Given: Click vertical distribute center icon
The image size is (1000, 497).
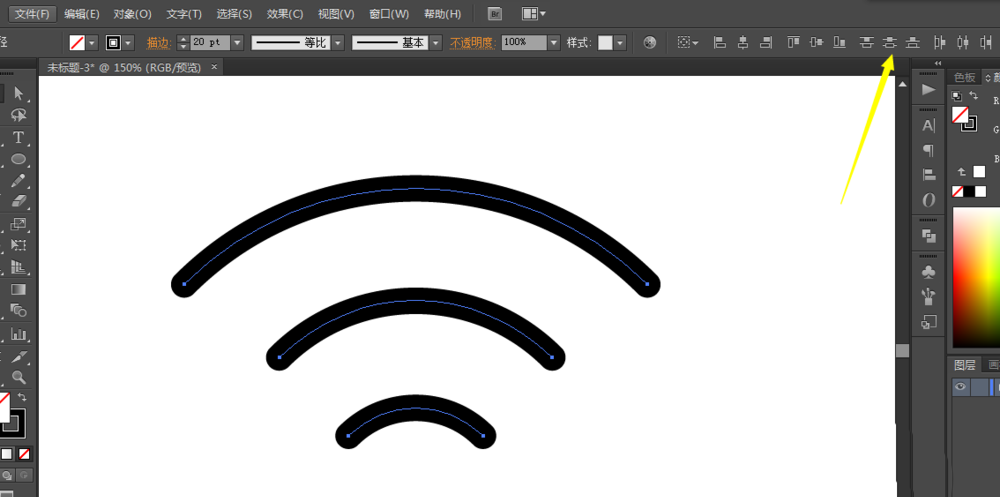Looking at the screenshot, I should point(890,43).
